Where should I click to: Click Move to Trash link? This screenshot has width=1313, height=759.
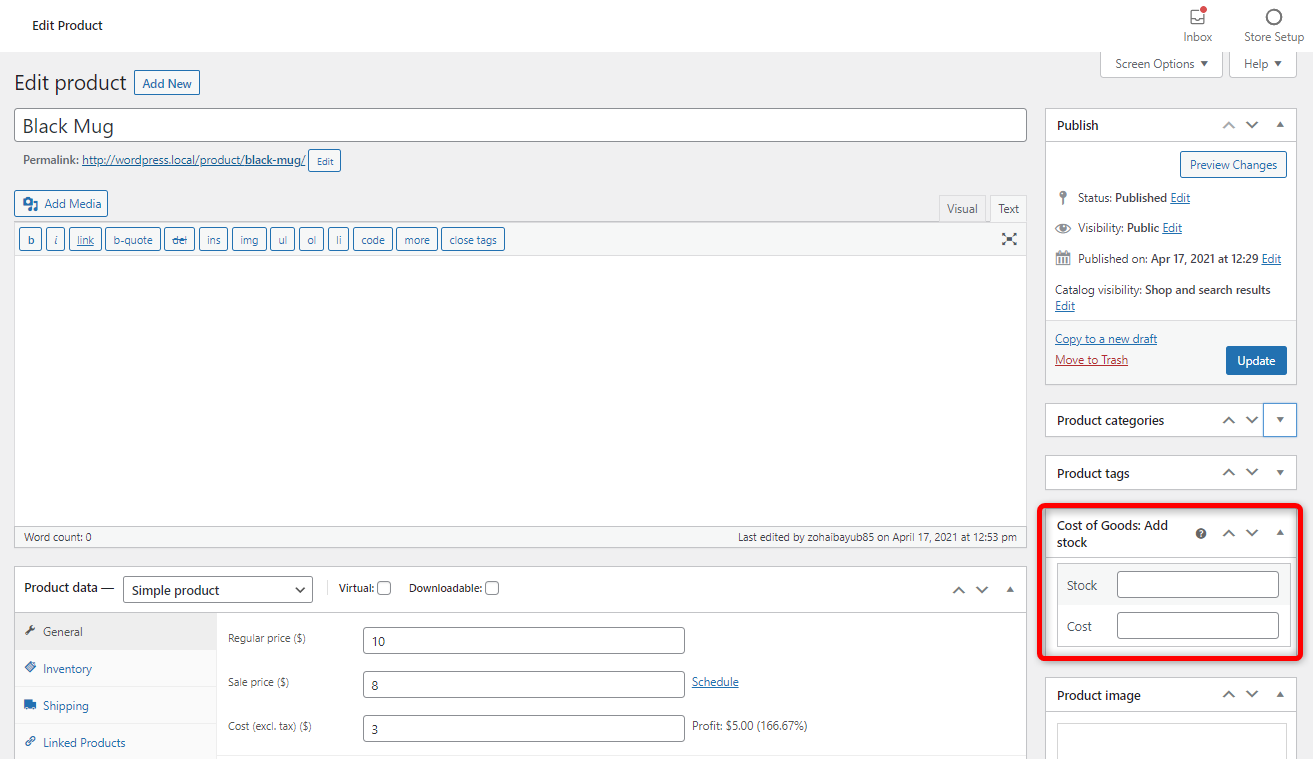point(1091,360)
